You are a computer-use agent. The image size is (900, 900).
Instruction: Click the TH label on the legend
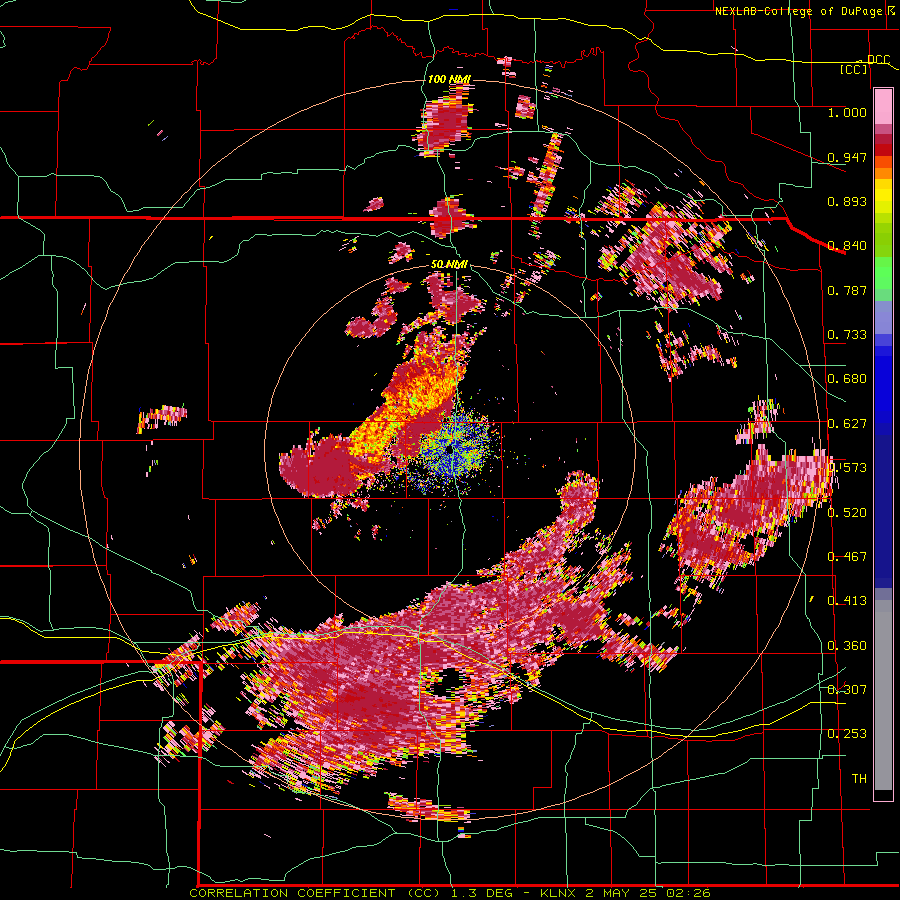(x=859, y=778)
